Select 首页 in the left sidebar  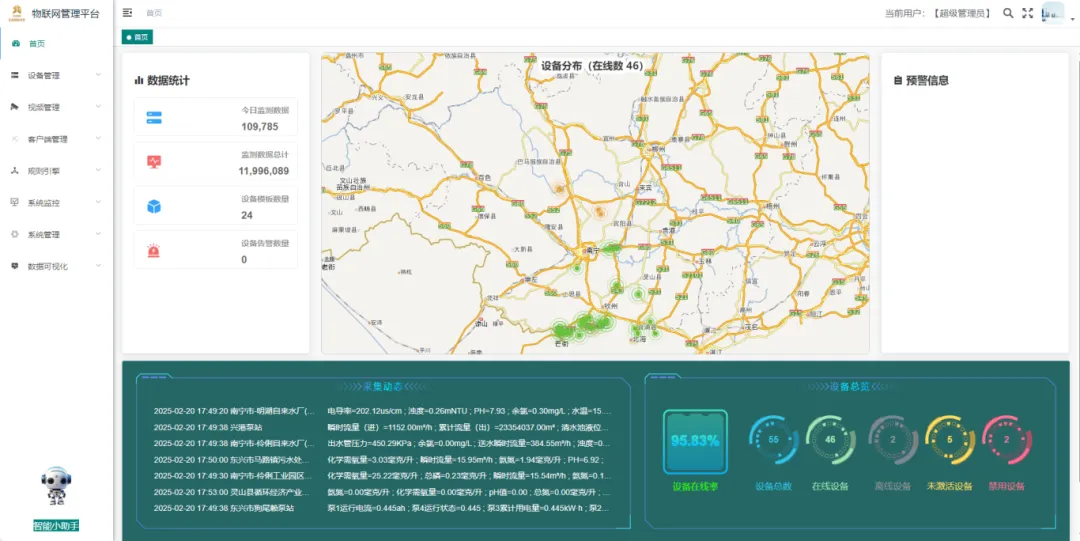tap(37, 44)
